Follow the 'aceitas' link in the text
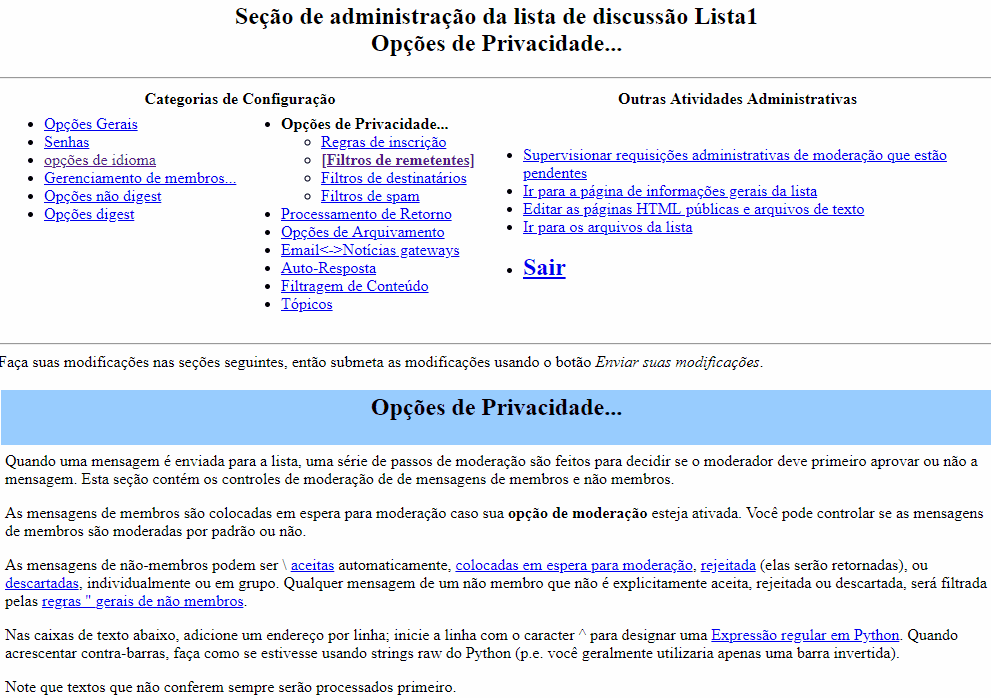The width and height of the screenshot is (991, 698). [312, 565]
